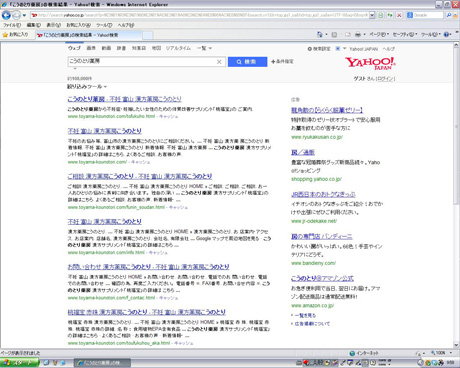Click the browser Back arrow button
460x368 pixels.
6,15
